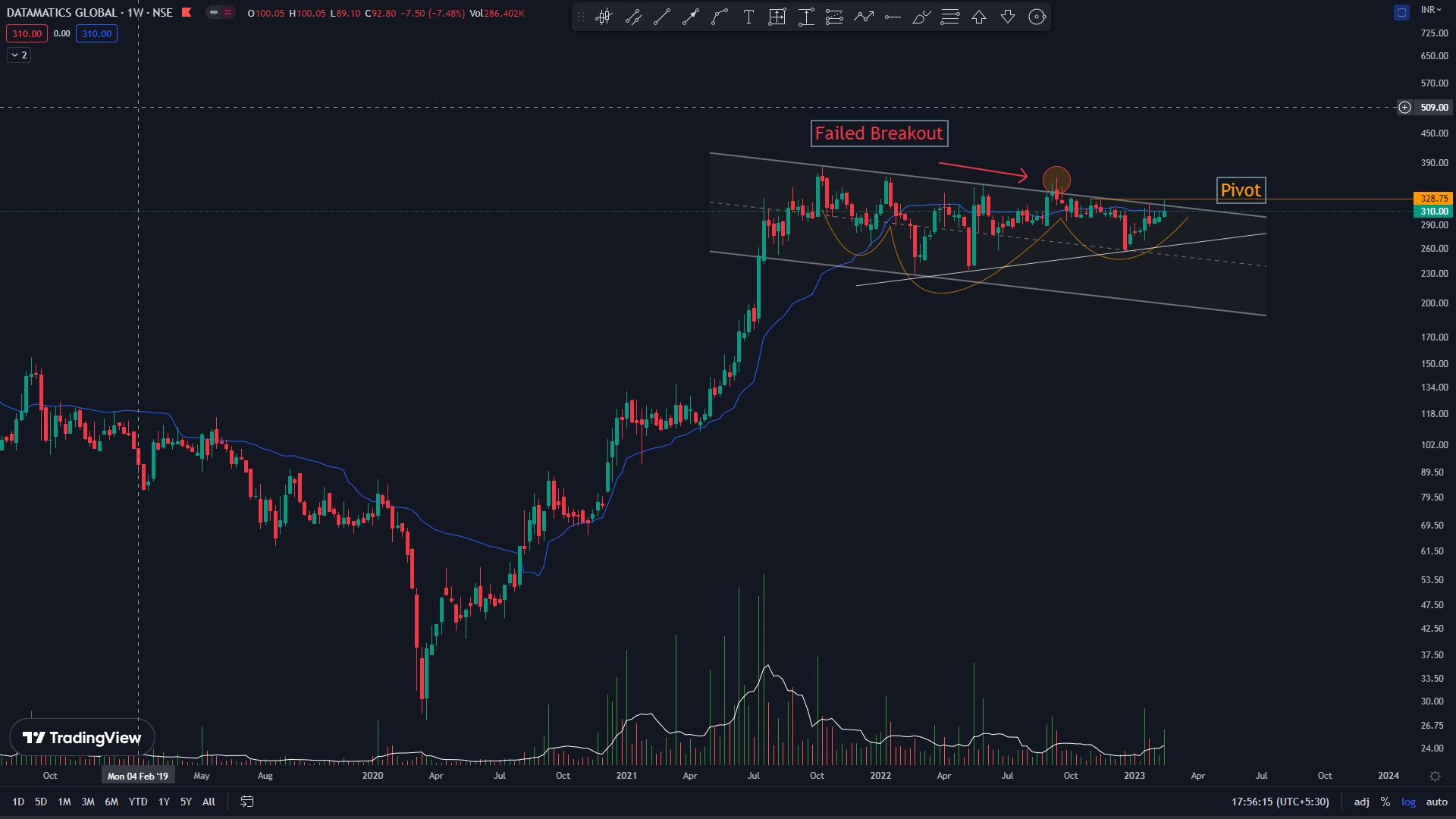Expand the collapsed indicators legend showing 2

coord(19,55)
